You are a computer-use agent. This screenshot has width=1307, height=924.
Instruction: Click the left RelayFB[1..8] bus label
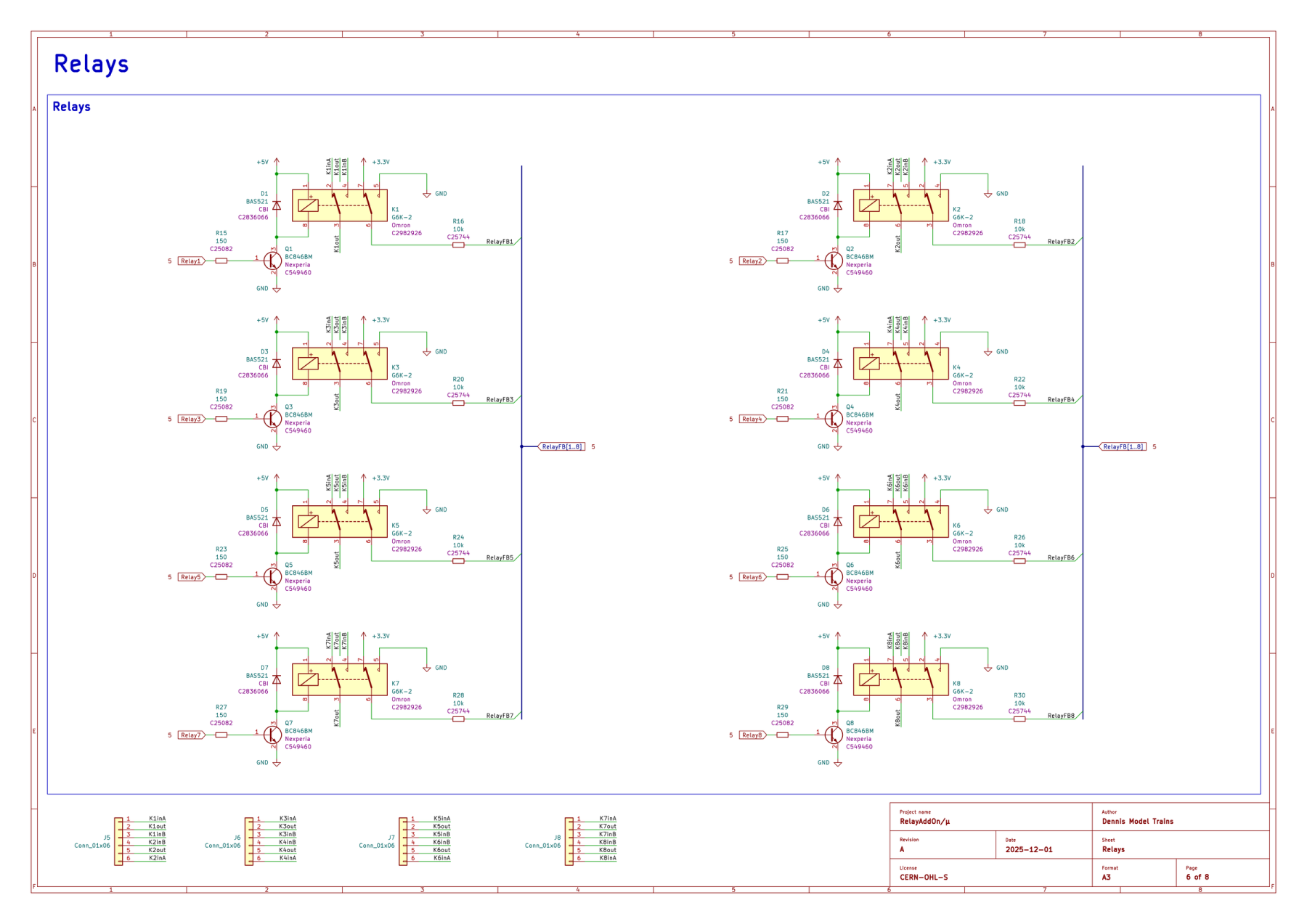coord(562,446)
